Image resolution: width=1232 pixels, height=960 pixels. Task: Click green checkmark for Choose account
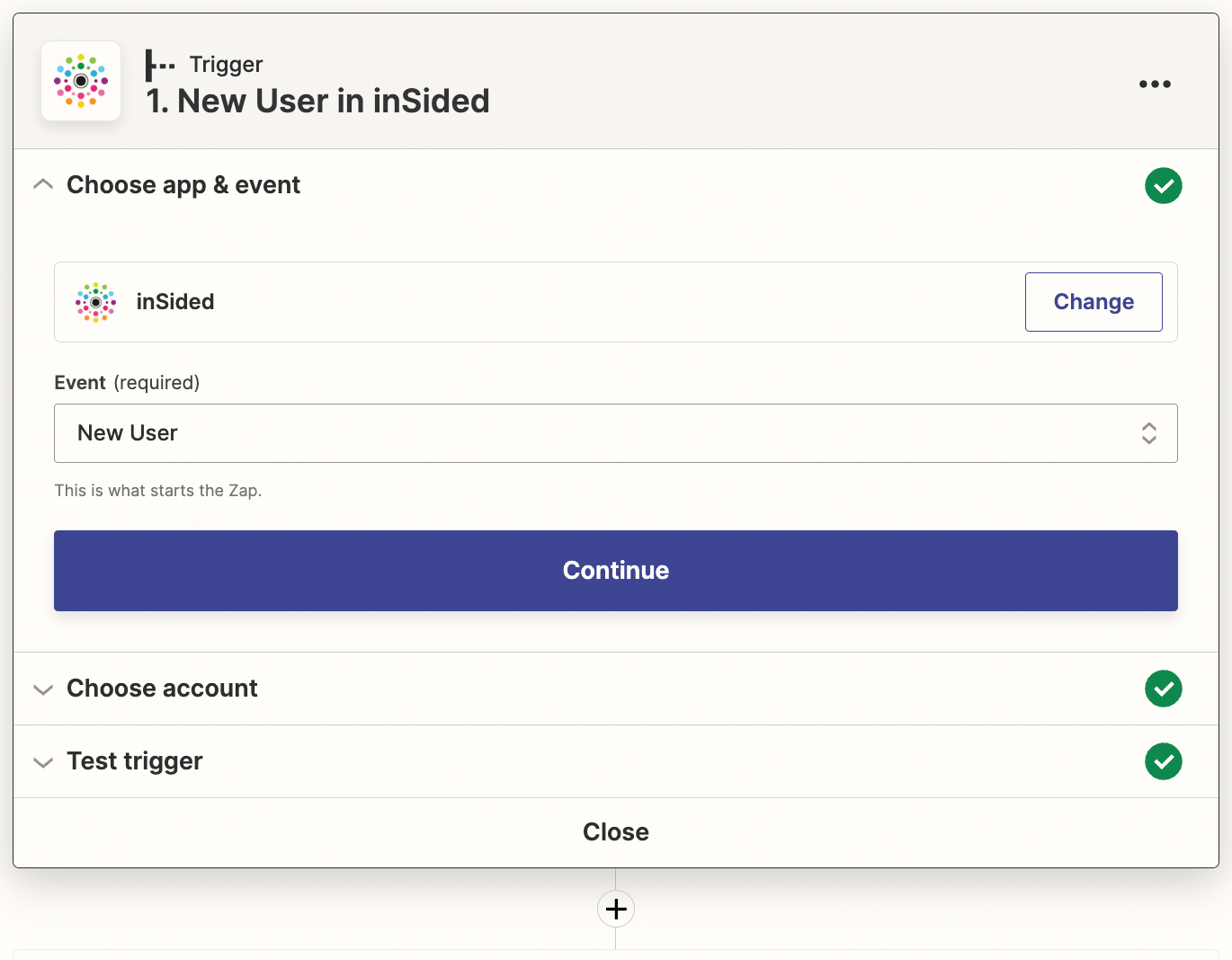click(x=1164, y=689)
